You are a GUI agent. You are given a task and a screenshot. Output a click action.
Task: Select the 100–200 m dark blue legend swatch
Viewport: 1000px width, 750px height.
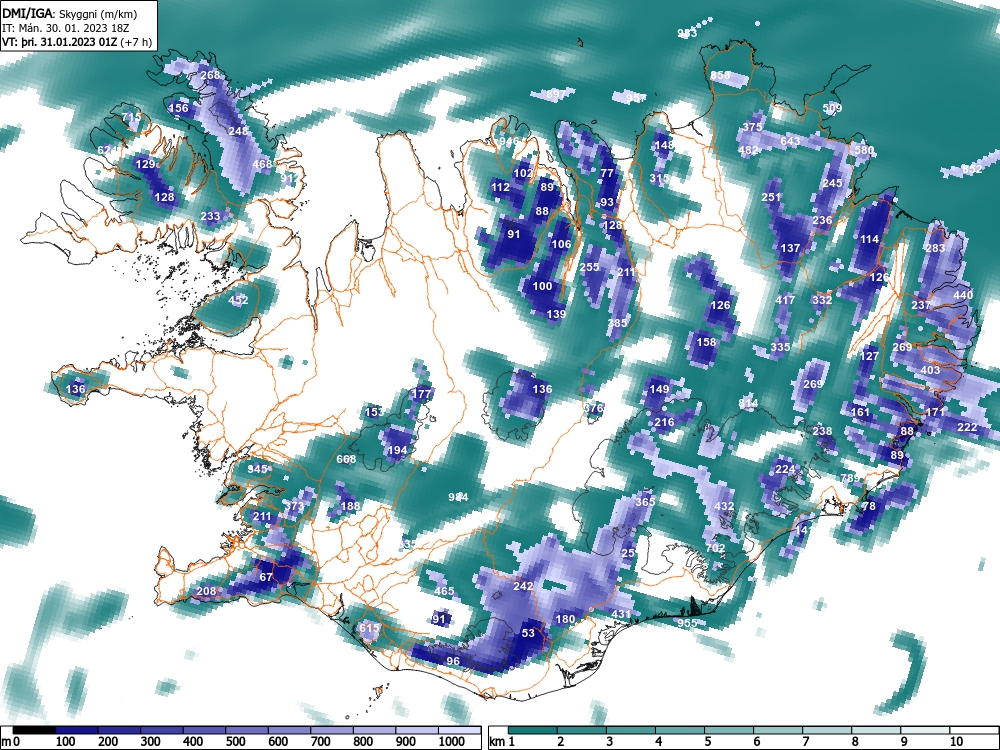coord(77,730)
